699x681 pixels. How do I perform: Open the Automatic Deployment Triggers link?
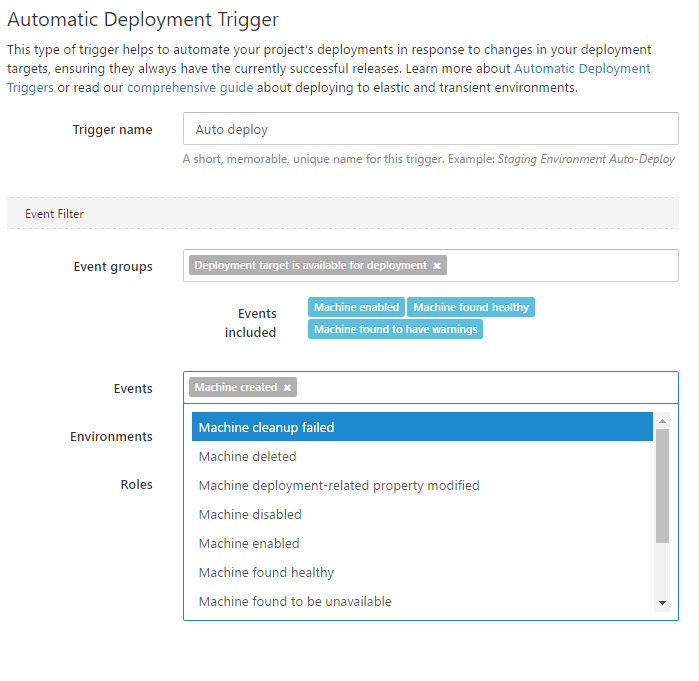[x=580, y=69]
